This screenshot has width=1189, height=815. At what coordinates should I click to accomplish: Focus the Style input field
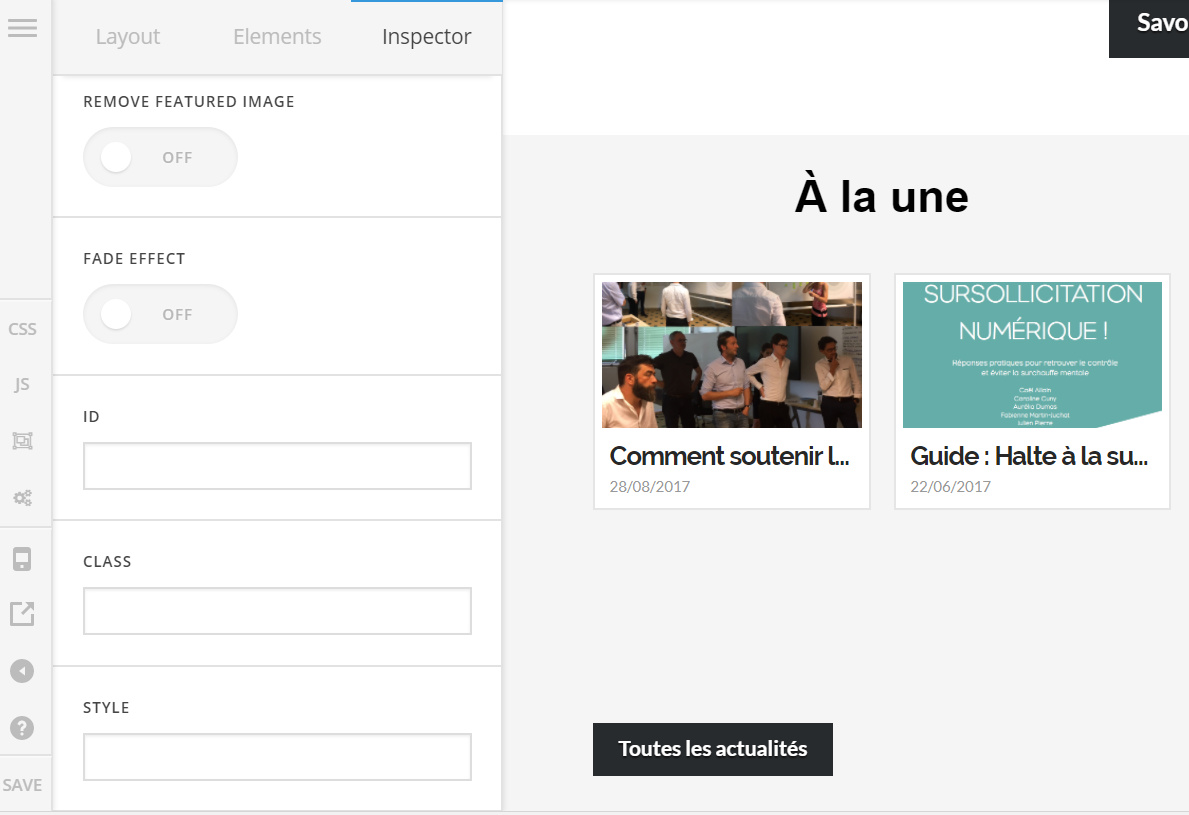(278, 757)
